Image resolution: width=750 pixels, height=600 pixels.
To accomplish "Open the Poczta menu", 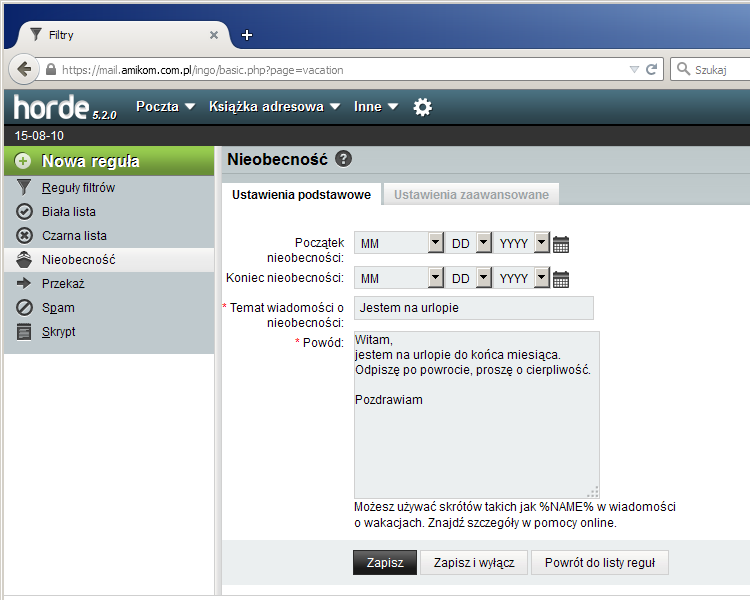I will tap(165, 106).
